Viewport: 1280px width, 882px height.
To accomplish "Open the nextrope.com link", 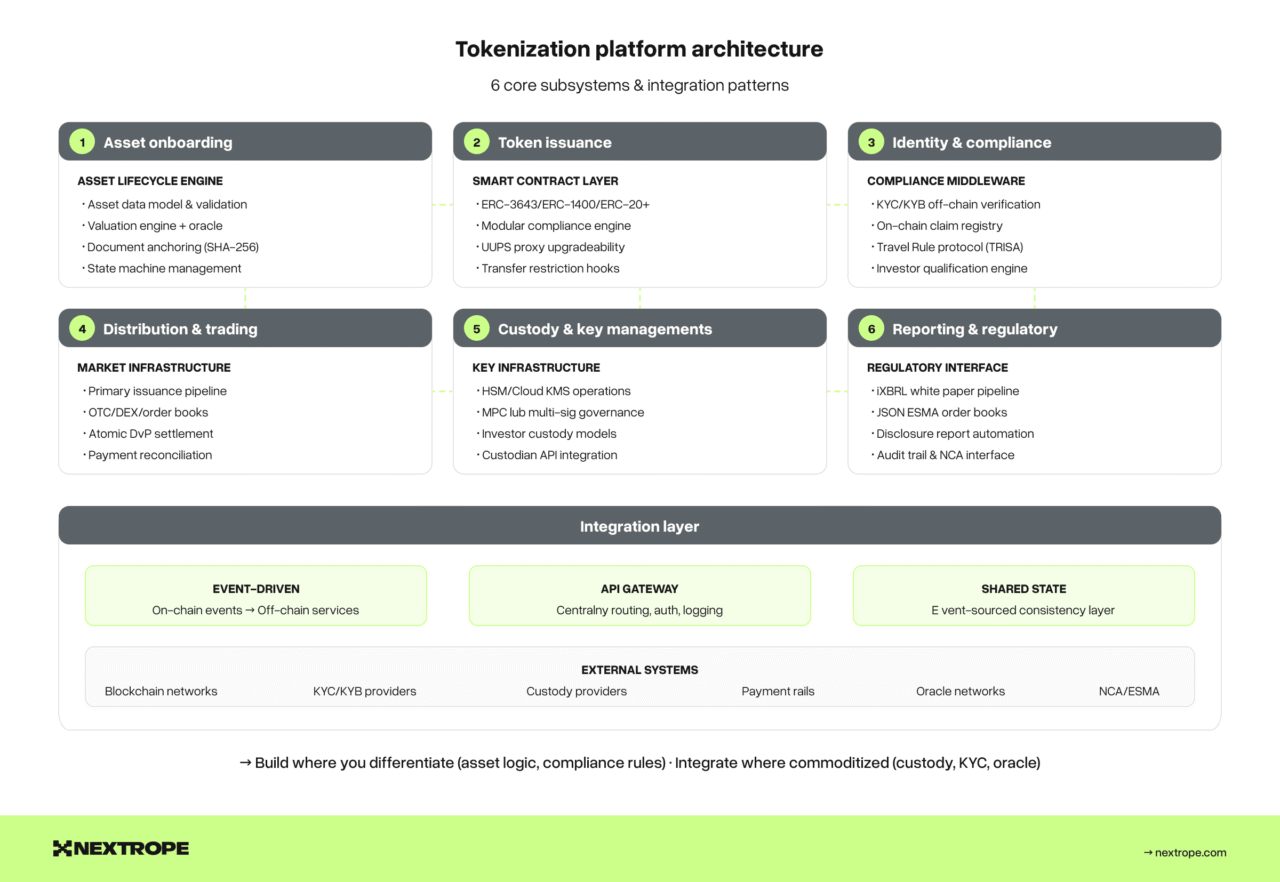I will 1184,852.
